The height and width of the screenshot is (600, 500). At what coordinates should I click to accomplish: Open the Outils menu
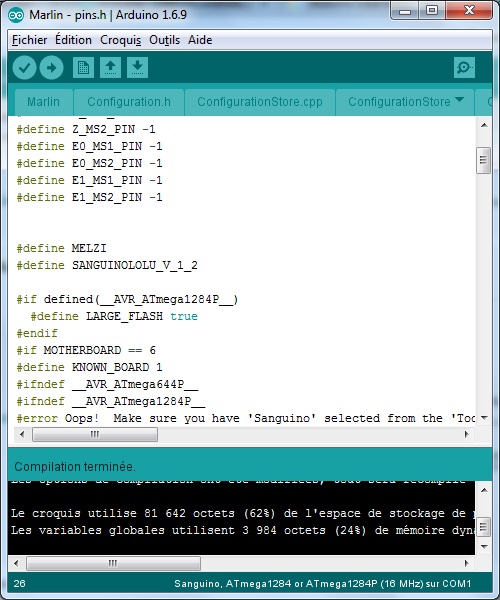(x=164, y=40)
